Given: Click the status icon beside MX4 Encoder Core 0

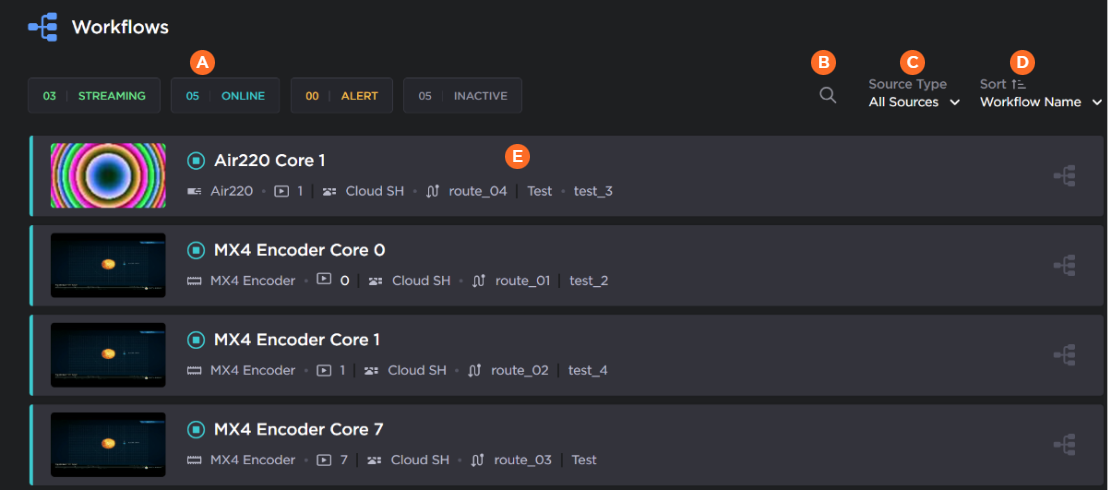Looking at the screenshot, I should tap(196, 250).
